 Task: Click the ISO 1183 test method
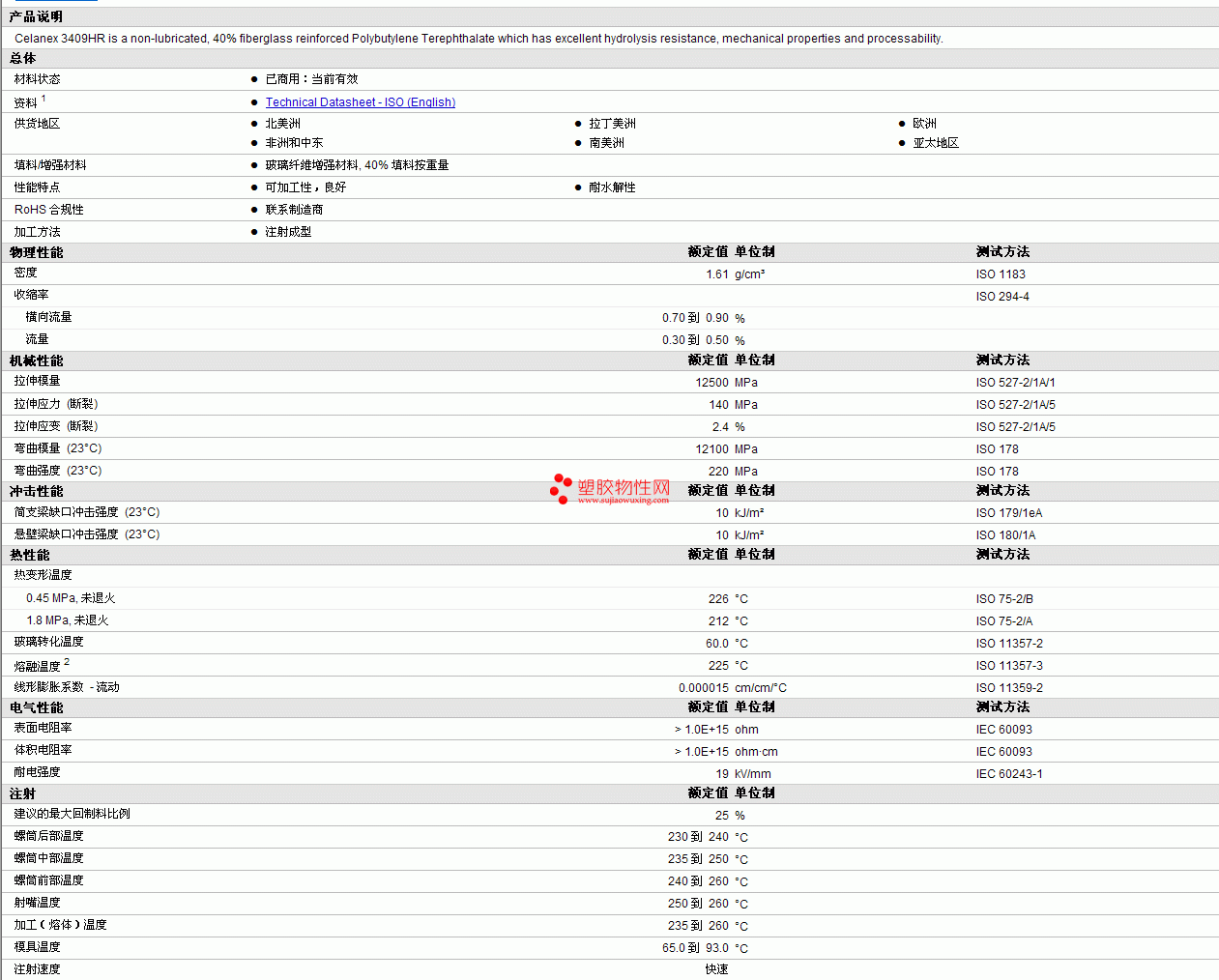(x=1001, y=274)
